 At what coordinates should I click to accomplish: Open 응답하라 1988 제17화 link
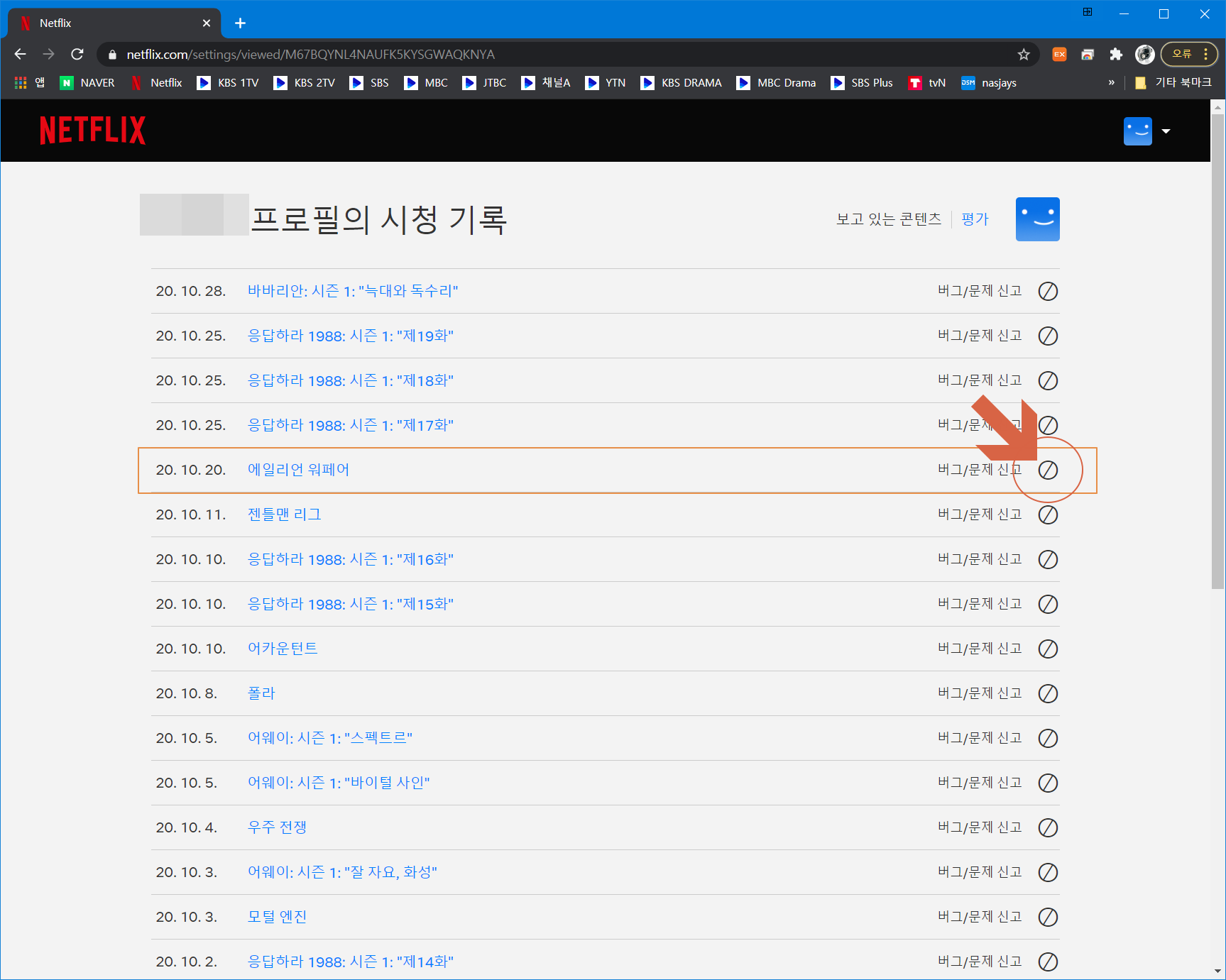(x=350, y=425)
